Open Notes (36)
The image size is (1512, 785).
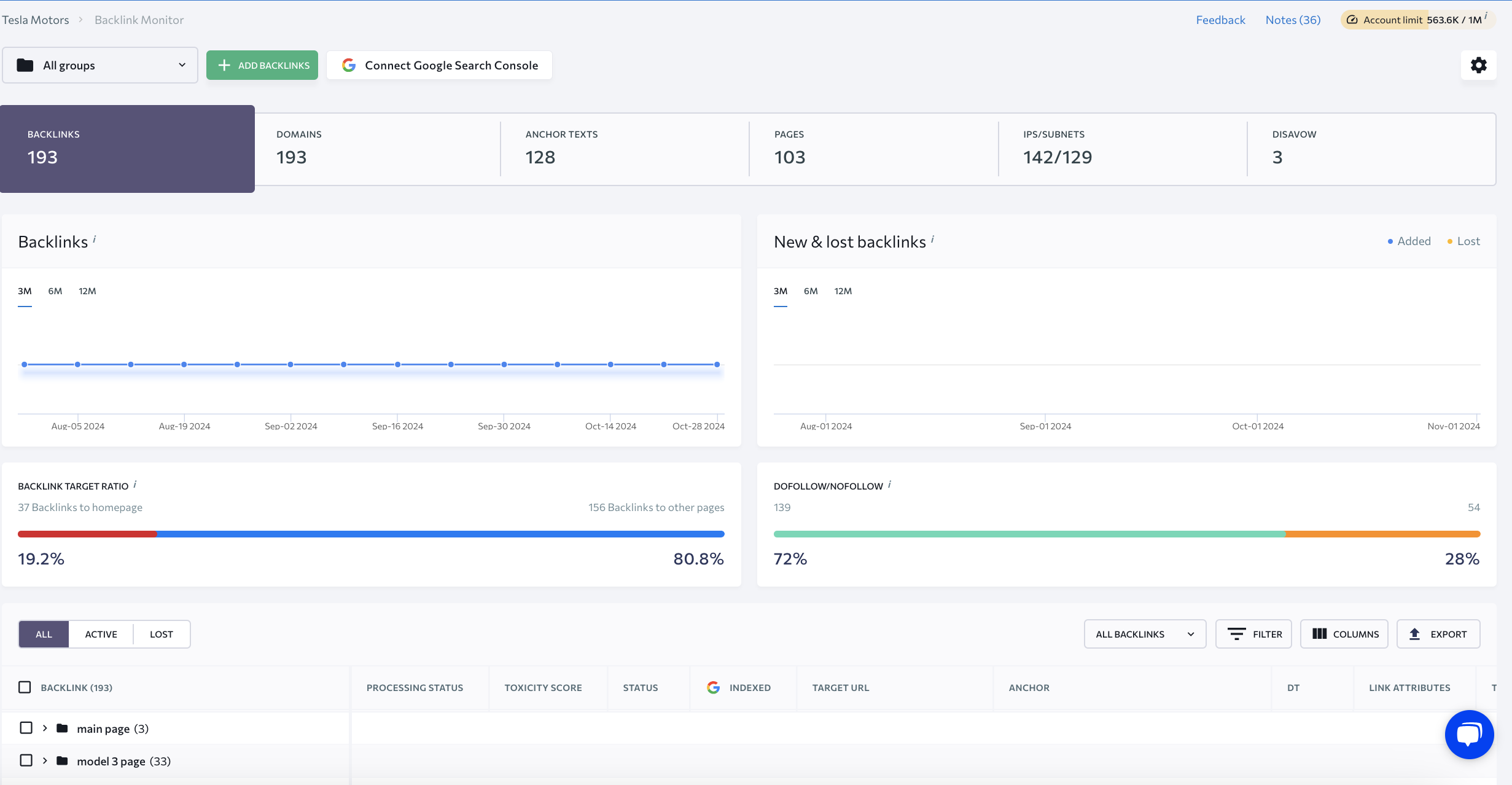(x=1293, y=20)
